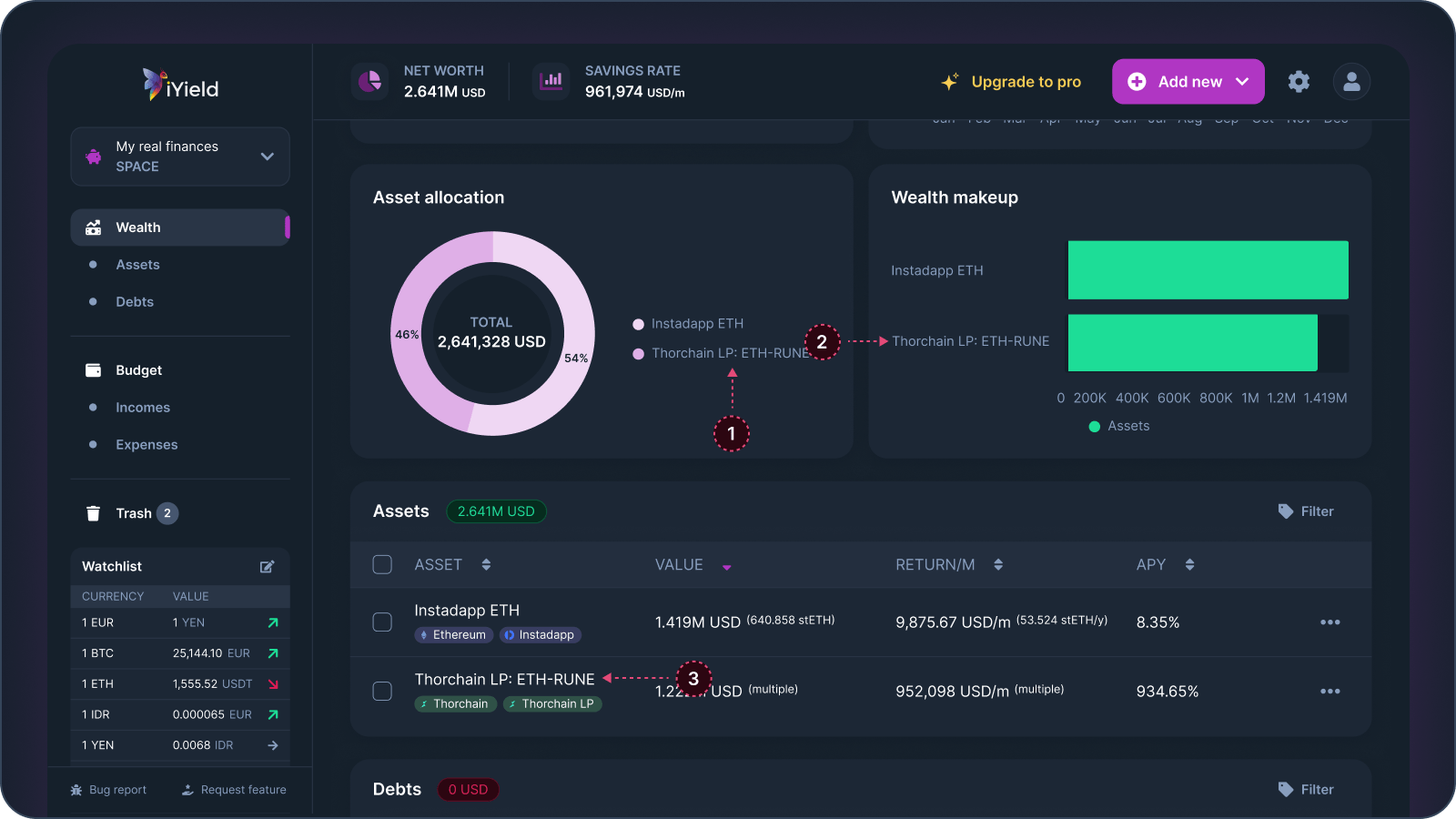Image resolution: width=1456 pixels, height=819 pixels.
Task: Open the Add new dropdown chevron
Action: click(1242, 81)
